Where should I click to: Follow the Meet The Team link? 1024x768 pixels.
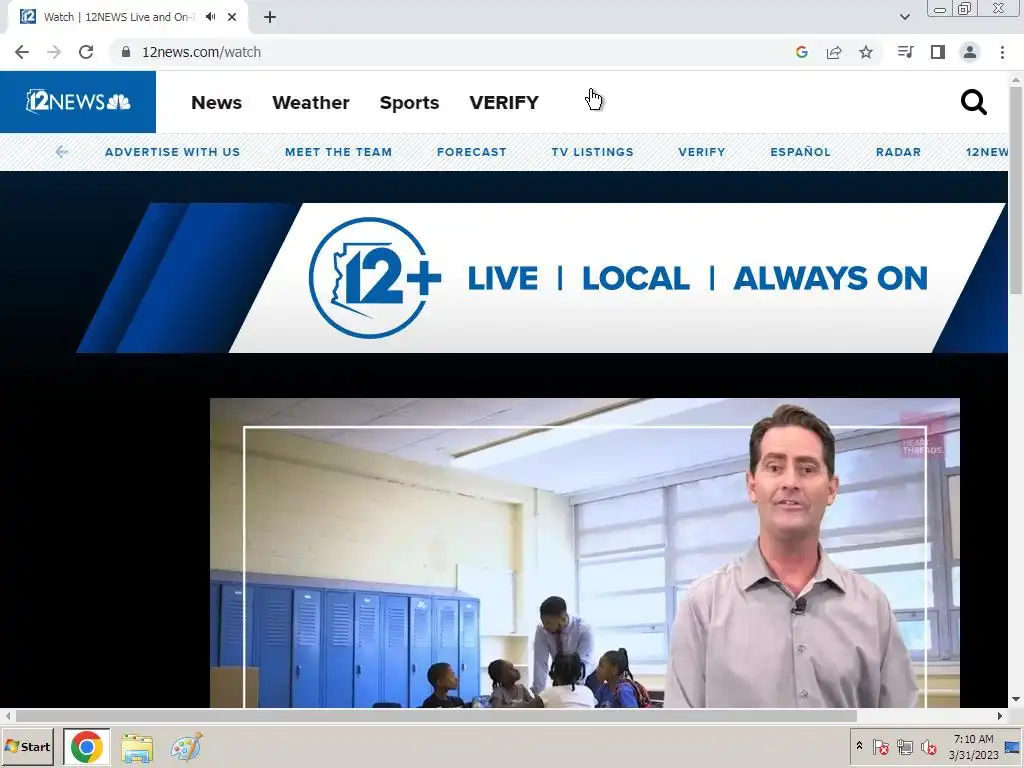[338, 152]
